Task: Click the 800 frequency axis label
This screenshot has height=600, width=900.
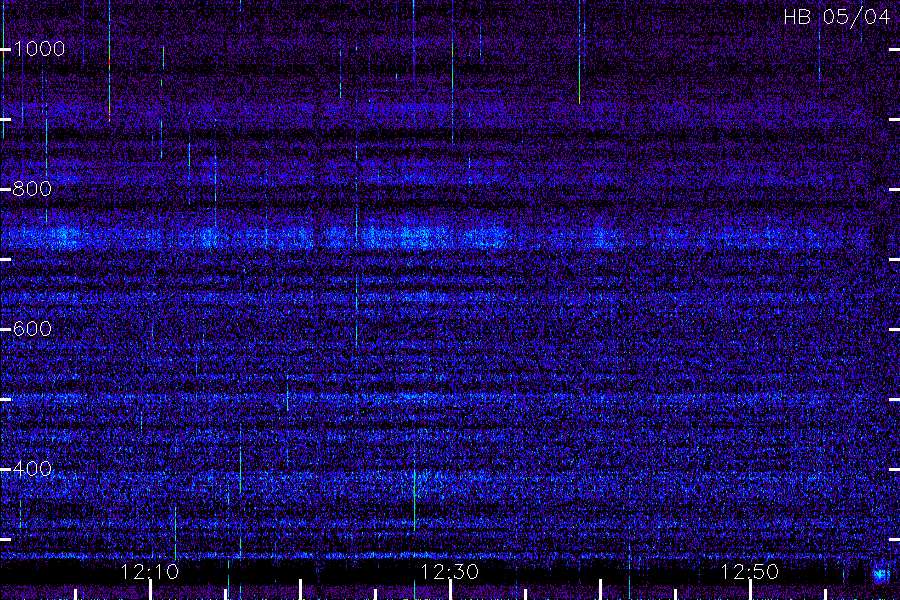Action: pos(32,189)
